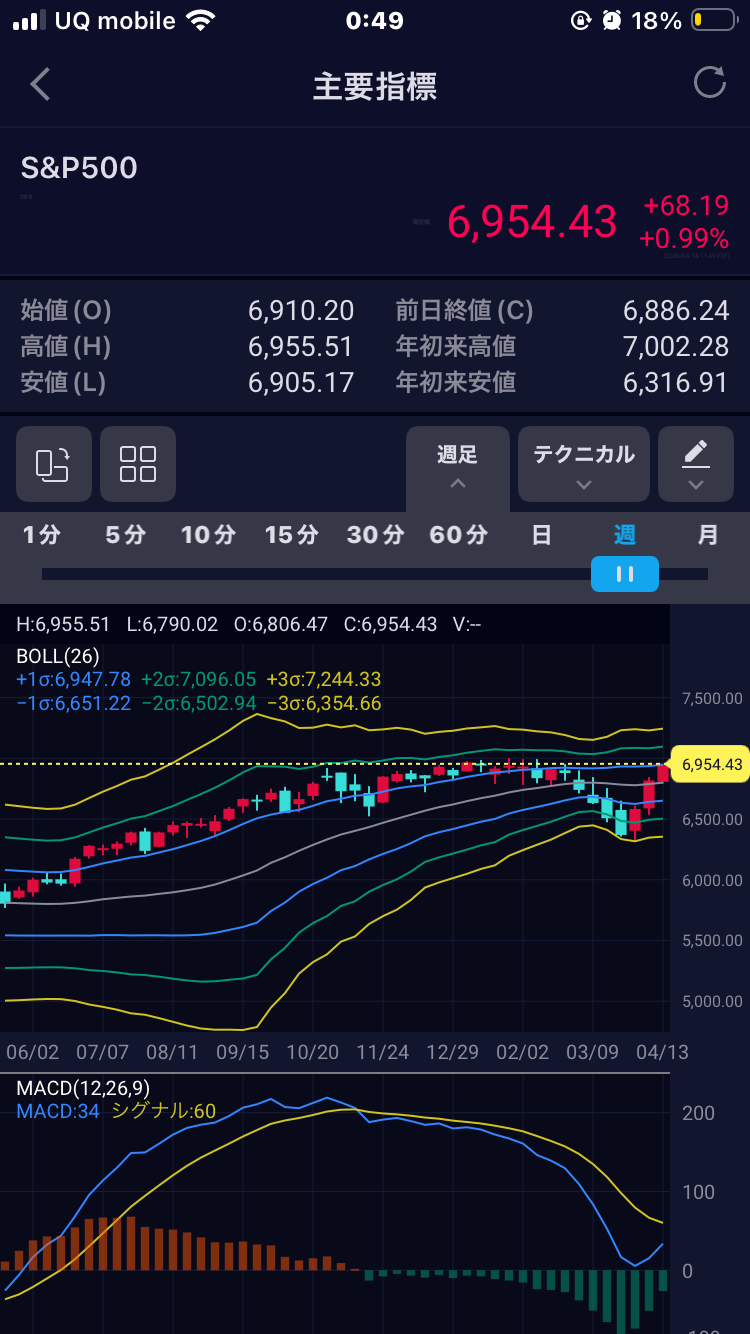The image size is (750, 1334).
Task: Tap the battery indicator icon
Action: point(712,21)
